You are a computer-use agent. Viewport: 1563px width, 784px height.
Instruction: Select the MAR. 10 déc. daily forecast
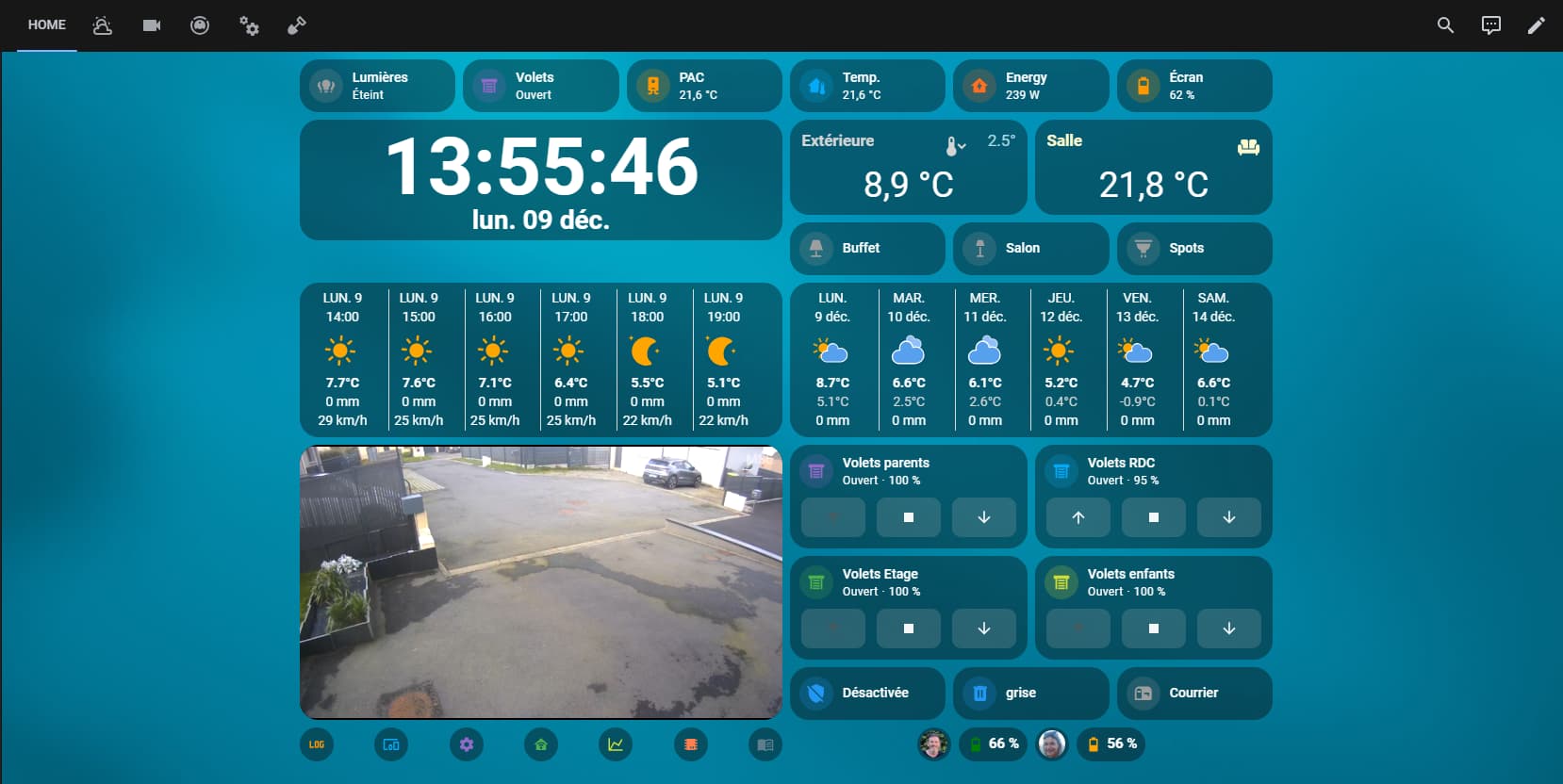909,359
